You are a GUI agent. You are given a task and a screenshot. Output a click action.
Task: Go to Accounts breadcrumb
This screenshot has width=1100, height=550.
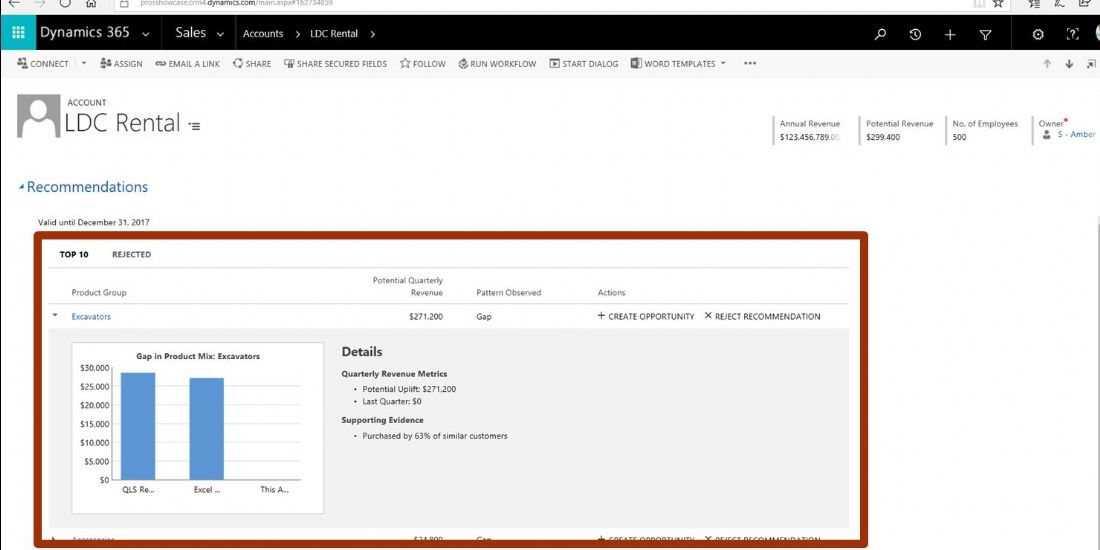pos(263,34)
